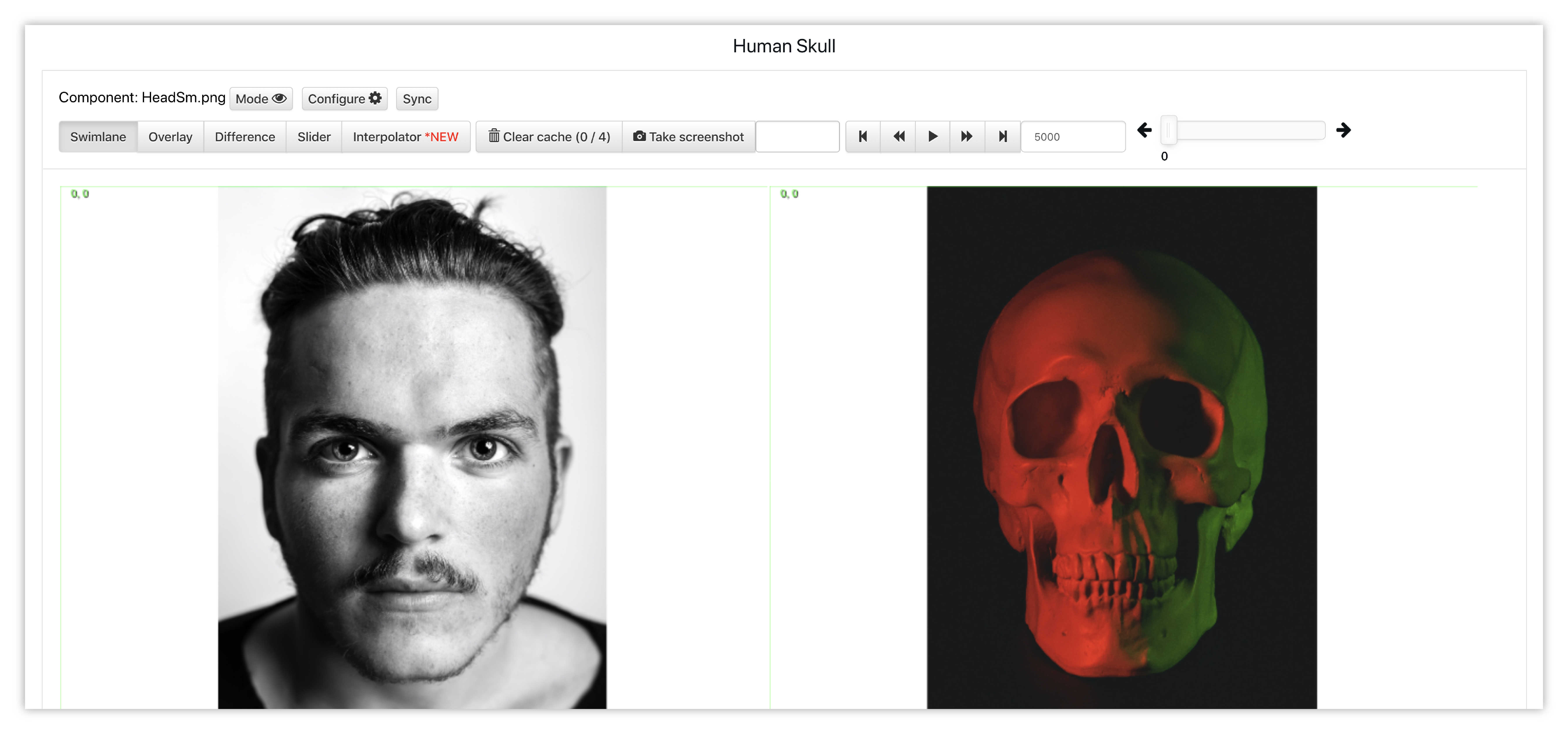Start playback with play button
Viewport: 1568px width, 741px height.
coord(933,137)
